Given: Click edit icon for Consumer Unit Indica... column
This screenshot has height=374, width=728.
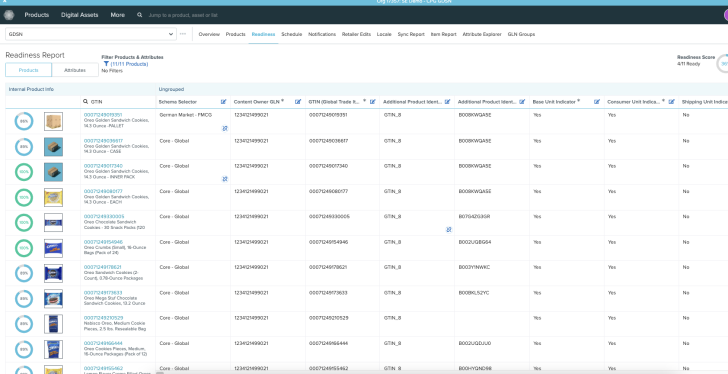Looking at the screenshot, I should [x=671, y=102].
